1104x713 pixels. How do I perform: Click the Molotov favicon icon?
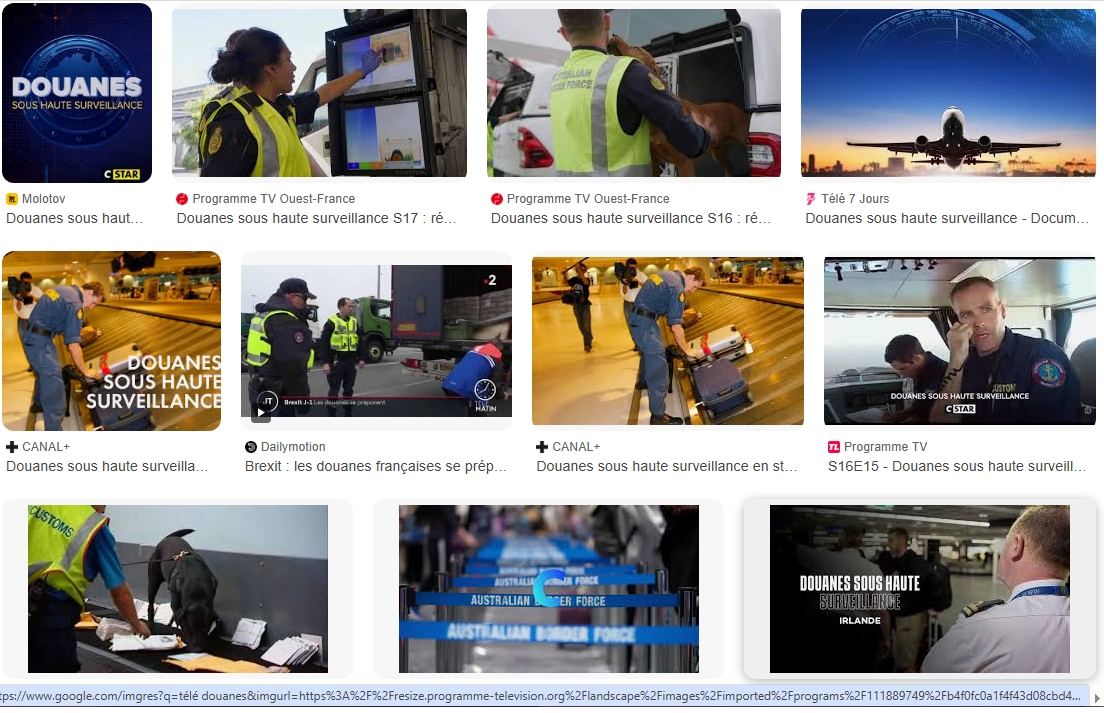[12, 199]
